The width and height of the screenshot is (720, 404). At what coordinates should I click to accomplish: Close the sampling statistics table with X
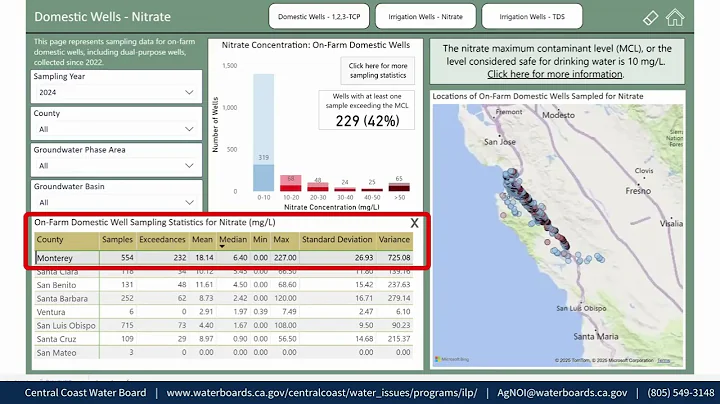(x=414, y=223)
